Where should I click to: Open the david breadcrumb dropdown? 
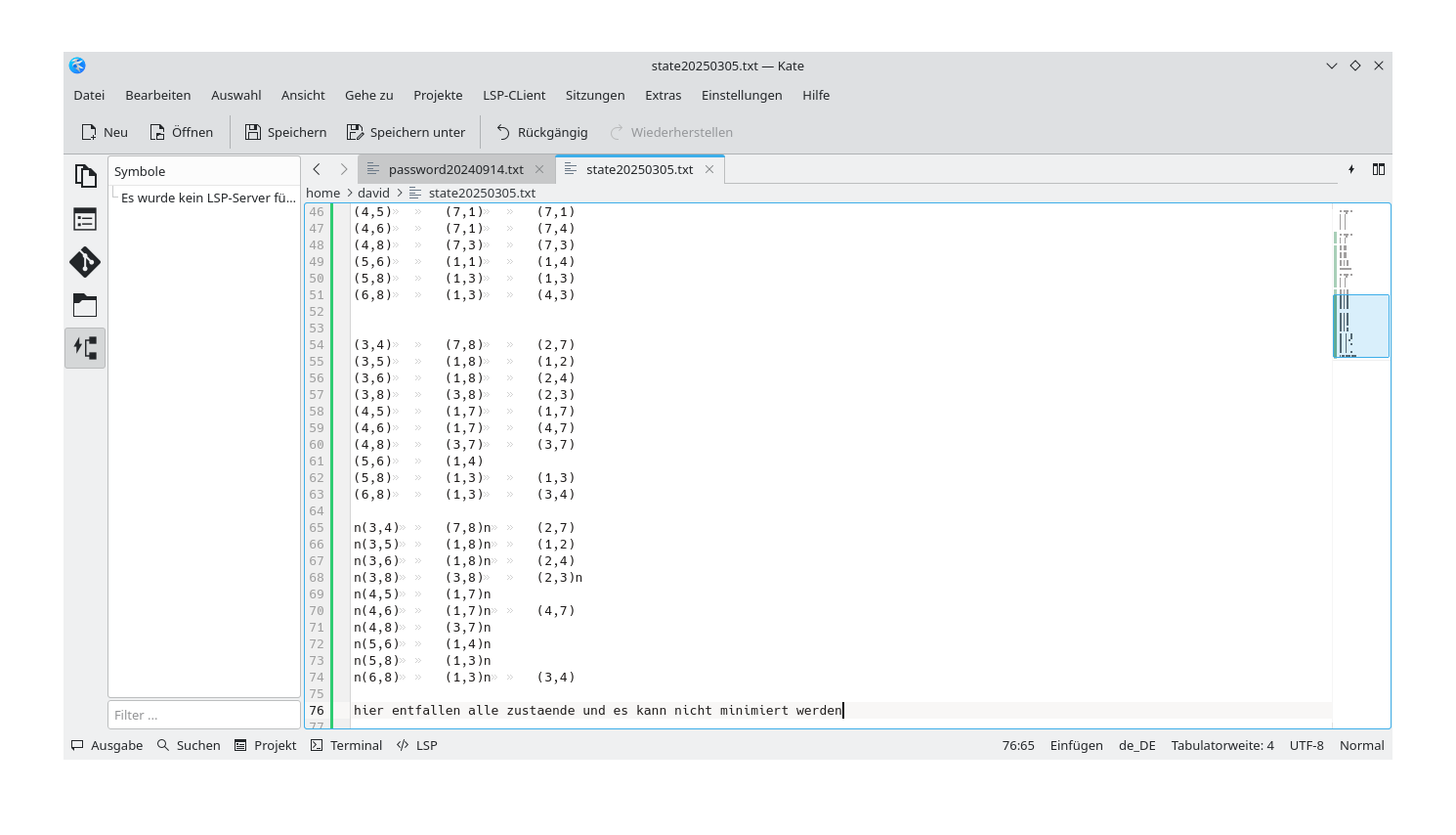pos(374,193)
